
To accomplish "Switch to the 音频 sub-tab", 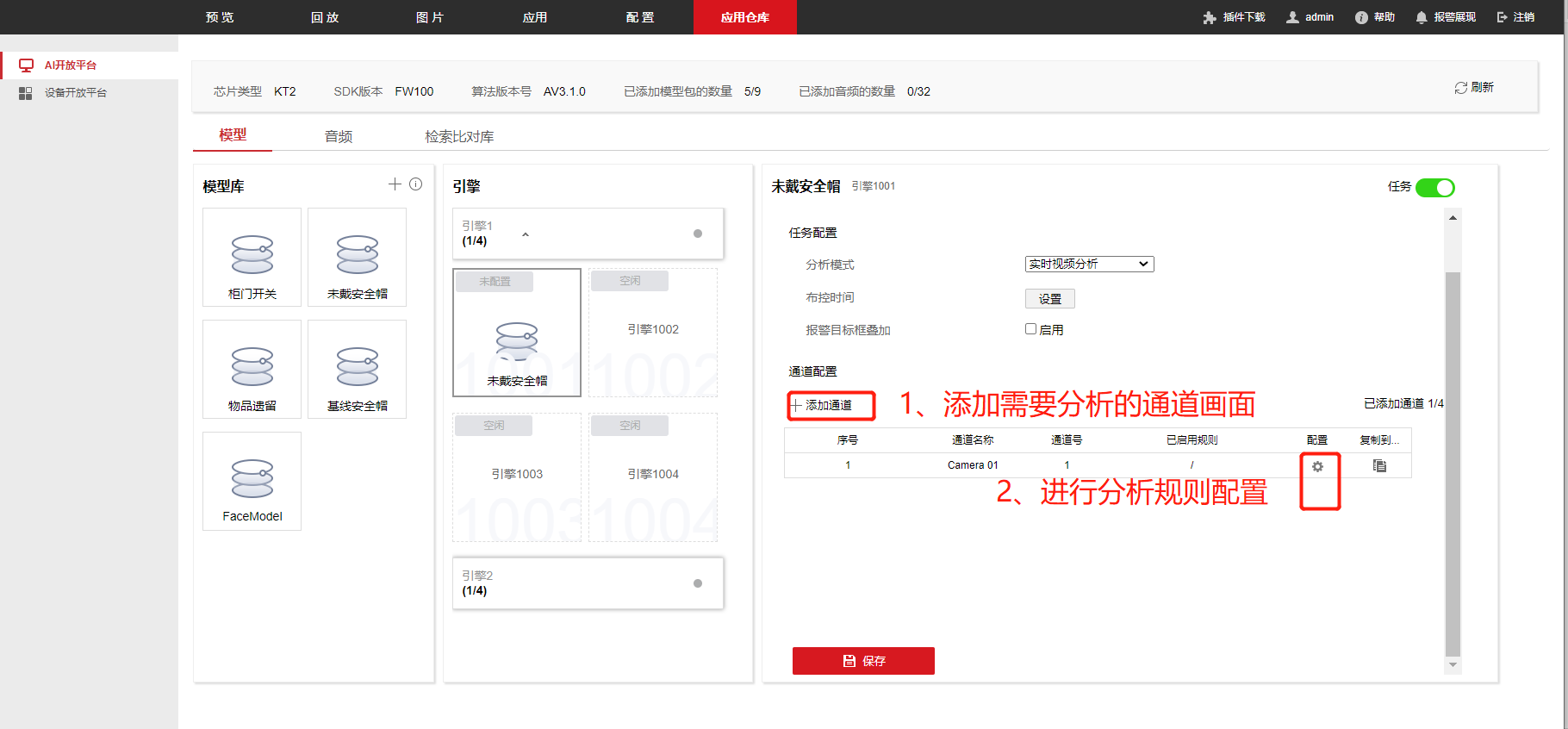I will tap(339, 136).
